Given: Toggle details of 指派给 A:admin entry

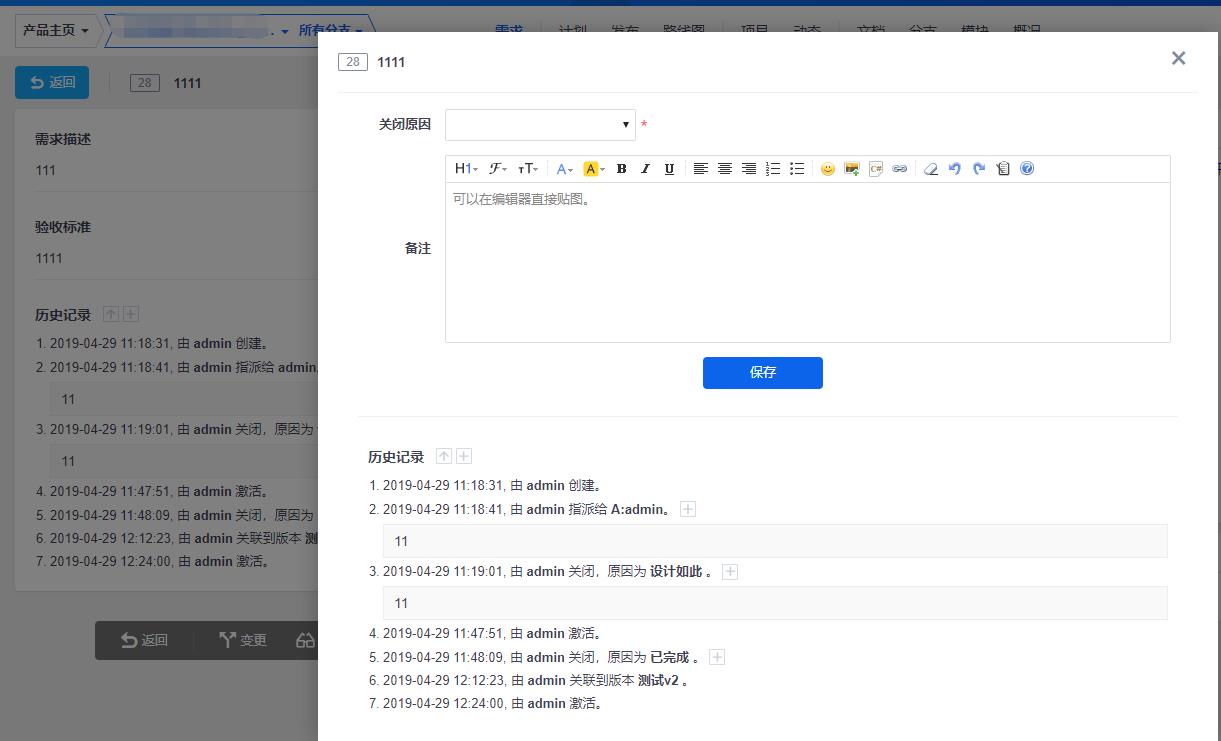Looking at the screenshot, I should tap(688, 509).
